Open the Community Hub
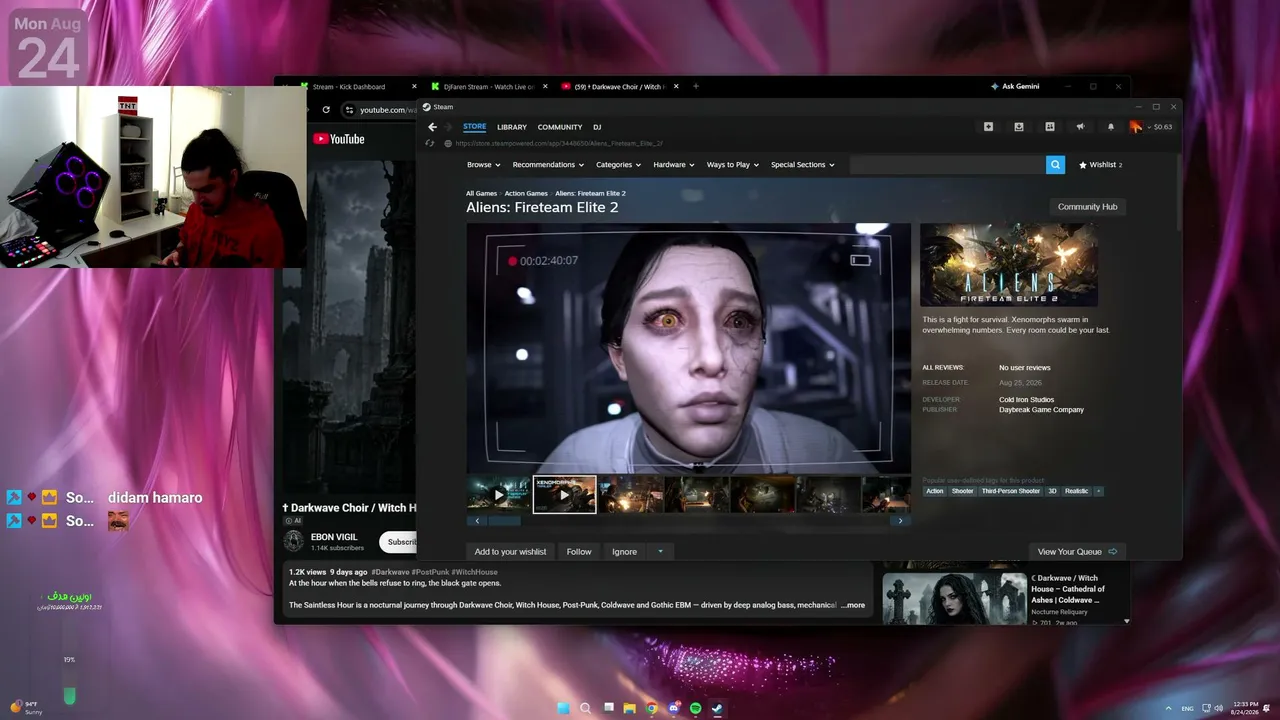 click(x=1087, y=207)
